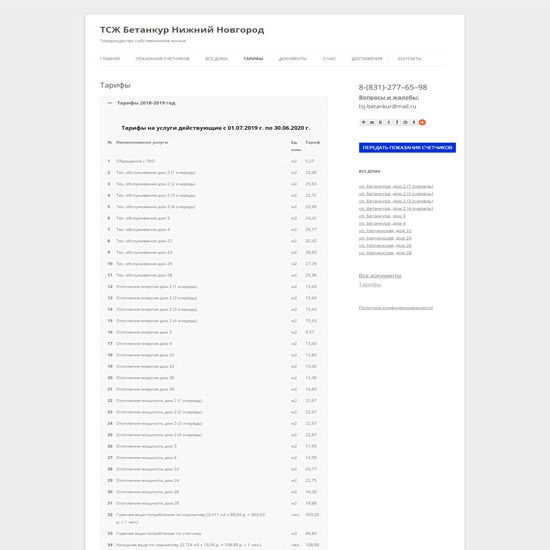The image size is (550, 550).
Task: Click the Facebook "f" share icon
Action: click(x=397, y=122)
